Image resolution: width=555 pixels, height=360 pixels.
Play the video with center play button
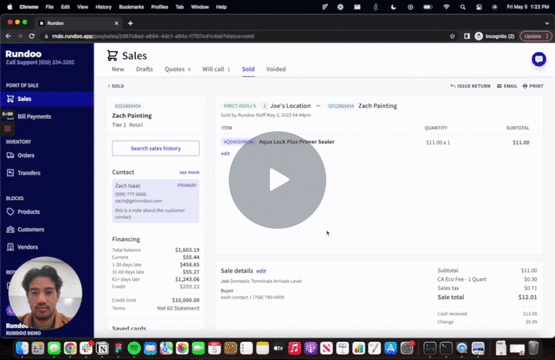(x=277, y=180)
